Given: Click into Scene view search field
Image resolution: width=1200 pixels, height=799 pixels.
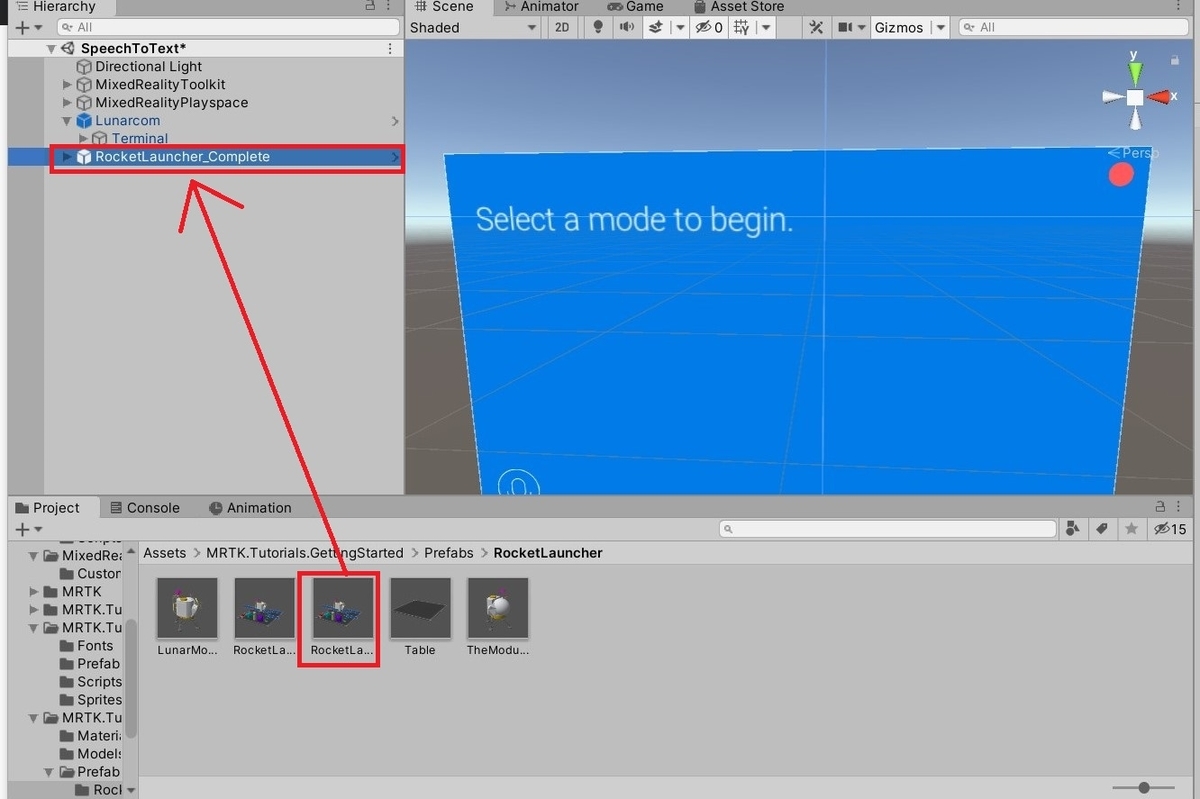Looking at the screenshot, I should [1072, 28].
